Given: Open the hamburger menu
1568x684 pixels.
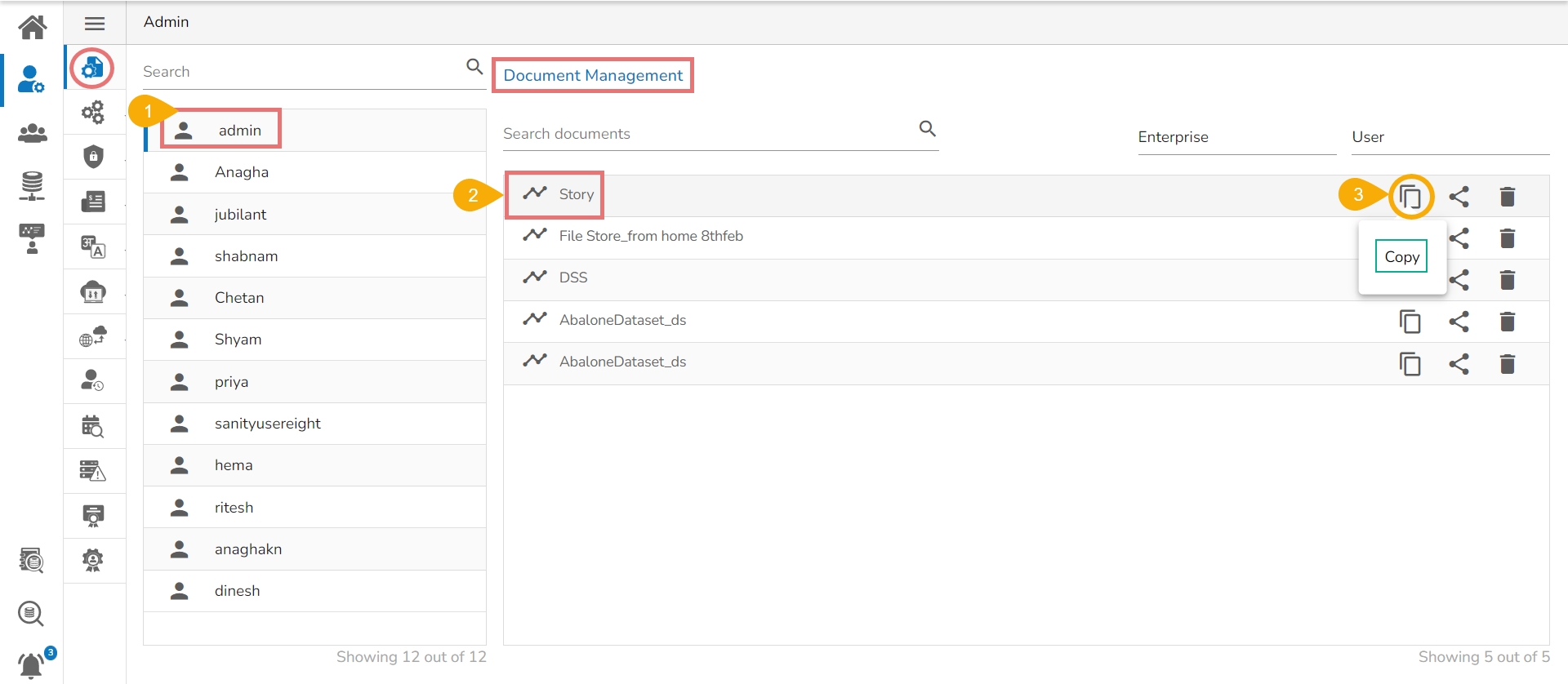Looking at the screenshot, I should [95, 24].
